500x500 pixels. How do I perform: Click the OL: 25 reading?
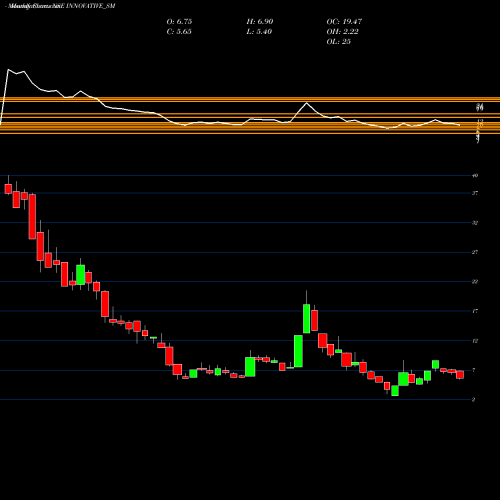(338, 41)
